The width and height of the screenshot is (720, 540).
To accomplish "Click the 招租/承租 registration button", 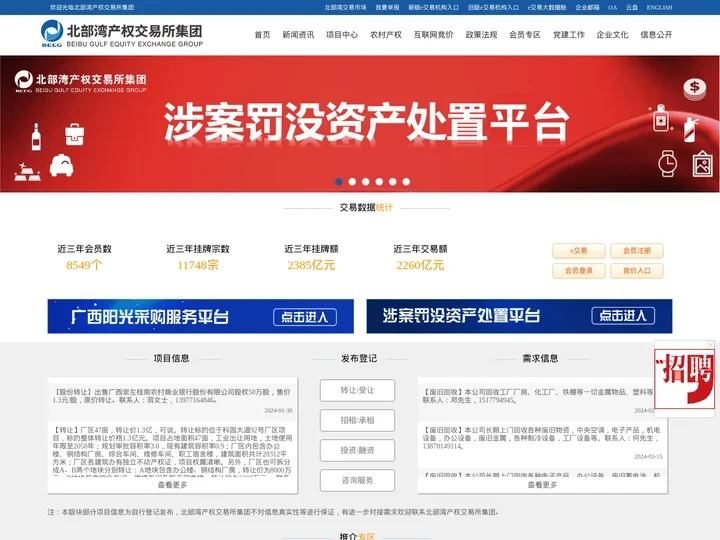I will 357,420.
